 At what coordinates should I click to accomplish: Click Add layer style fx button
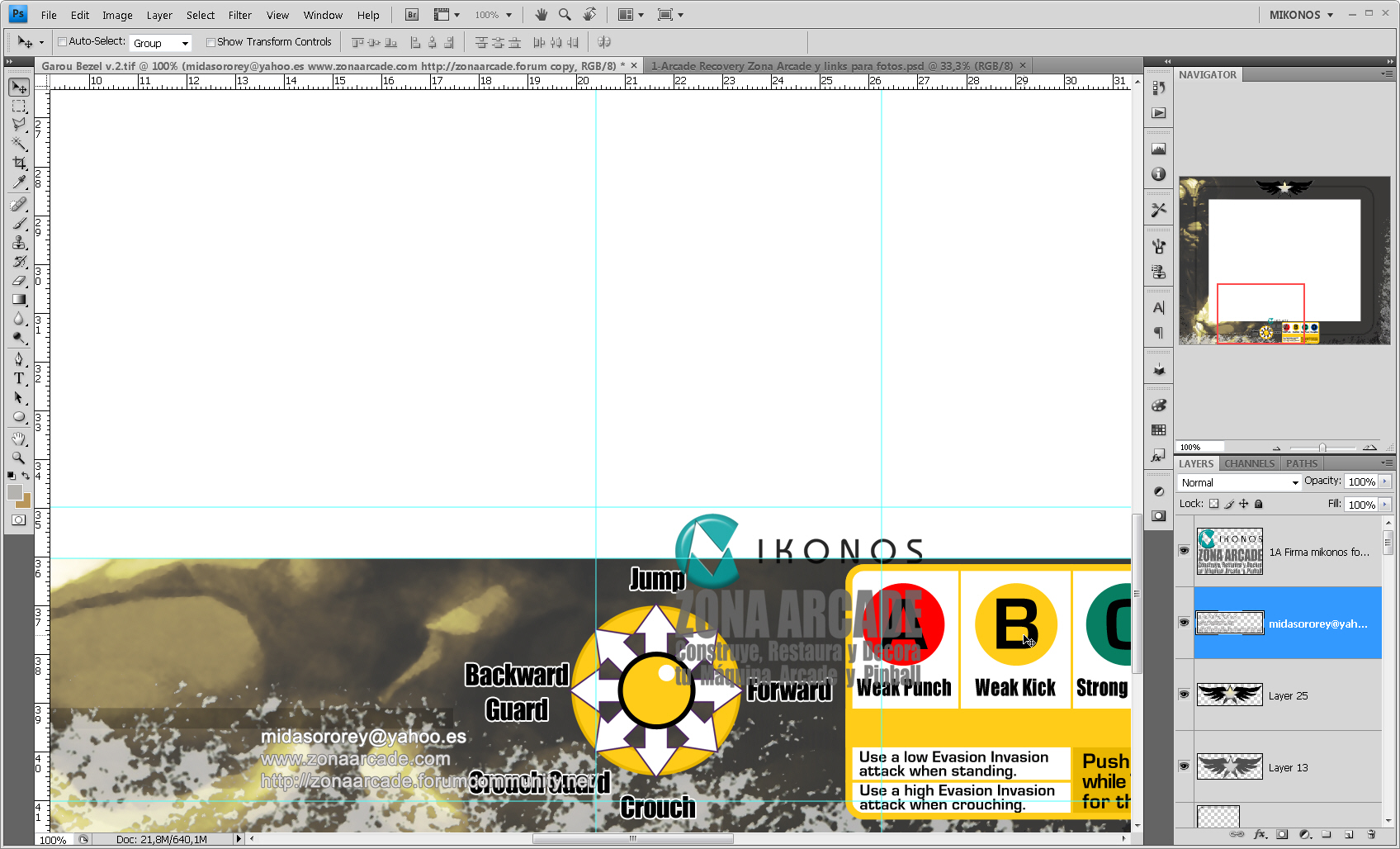pyautogui.click(x=1260, y=834)
